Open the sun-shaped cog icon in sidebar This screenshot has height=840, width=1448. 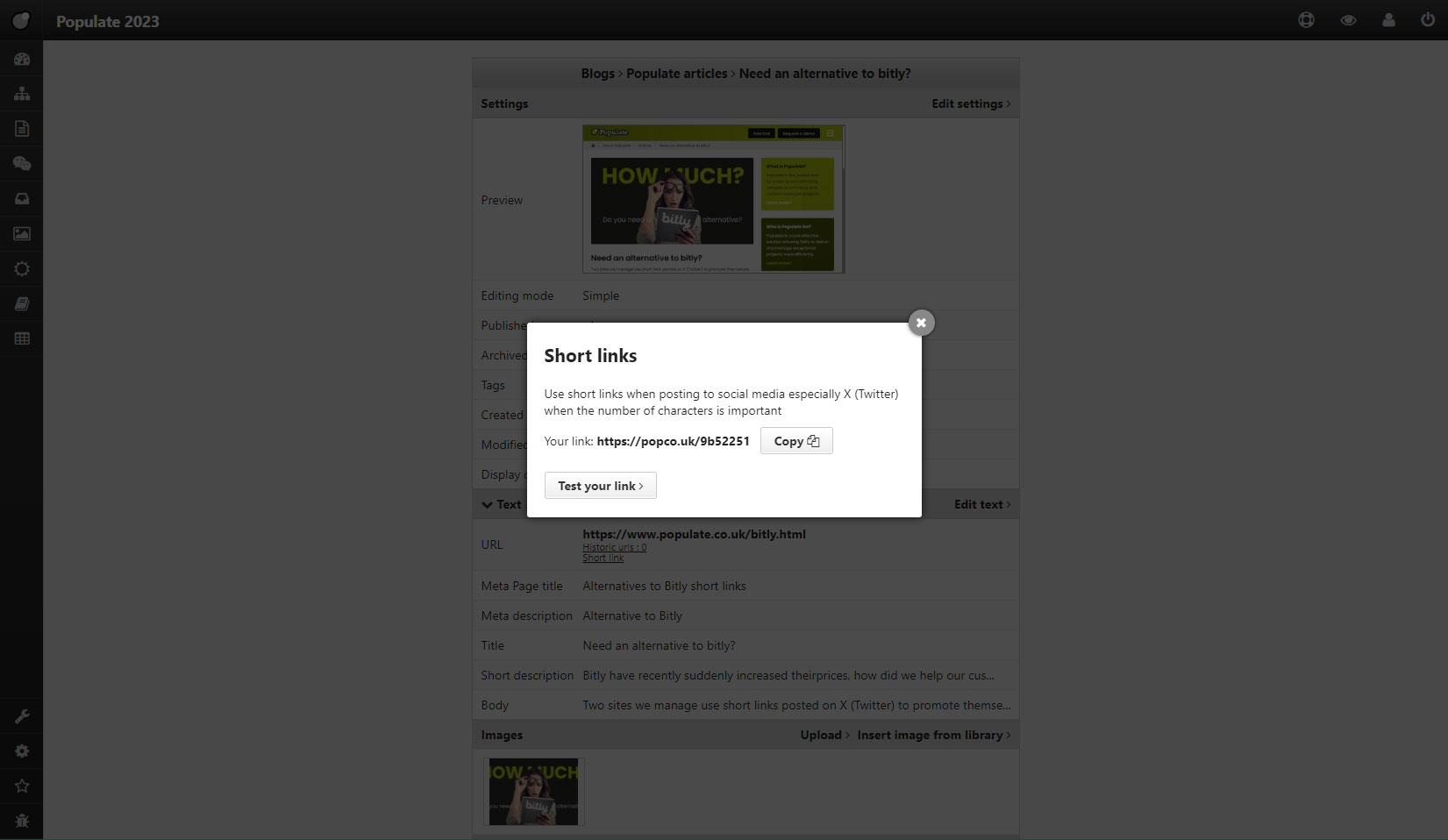(22, 269)
